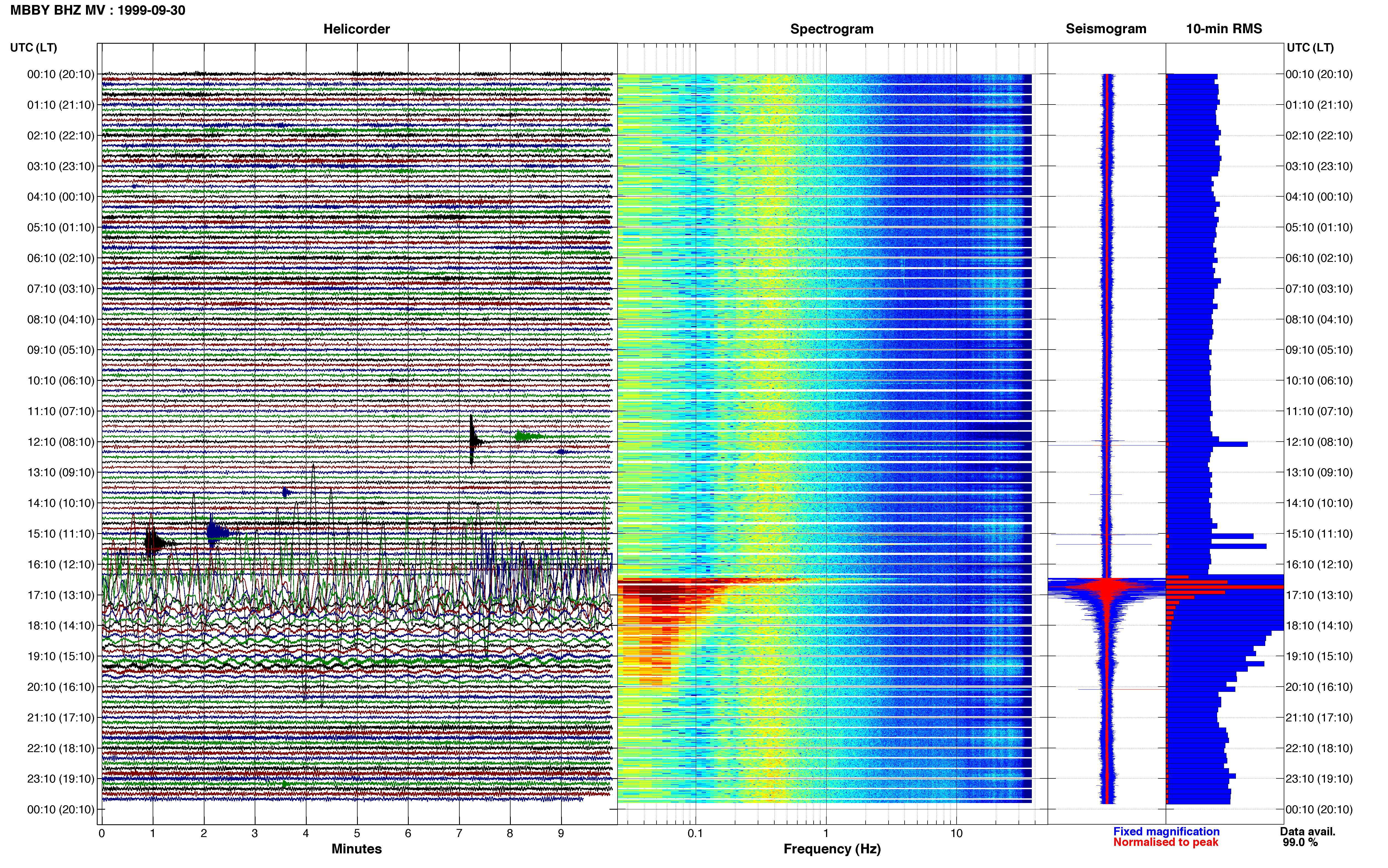
Task: Click the green event burst at minute 8
Action: [x=528, y=436]
